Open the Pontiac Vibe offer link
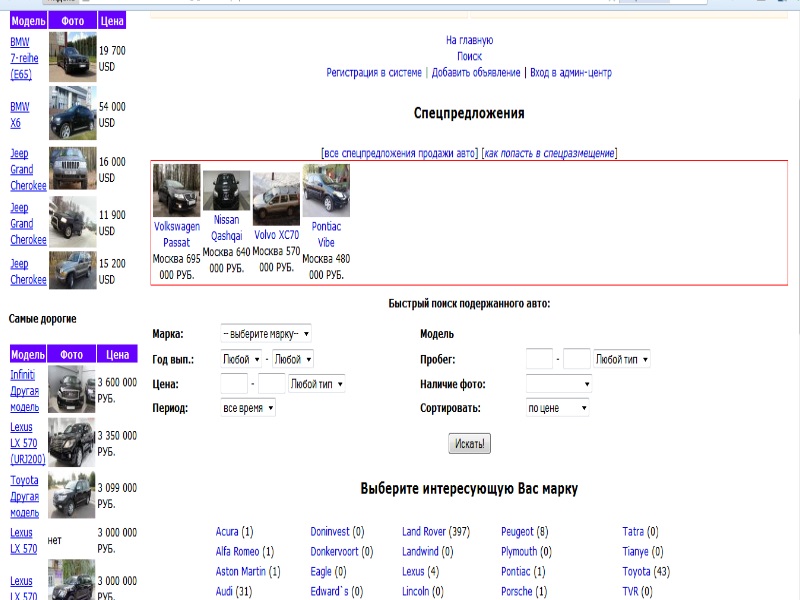 coord(326,234)
